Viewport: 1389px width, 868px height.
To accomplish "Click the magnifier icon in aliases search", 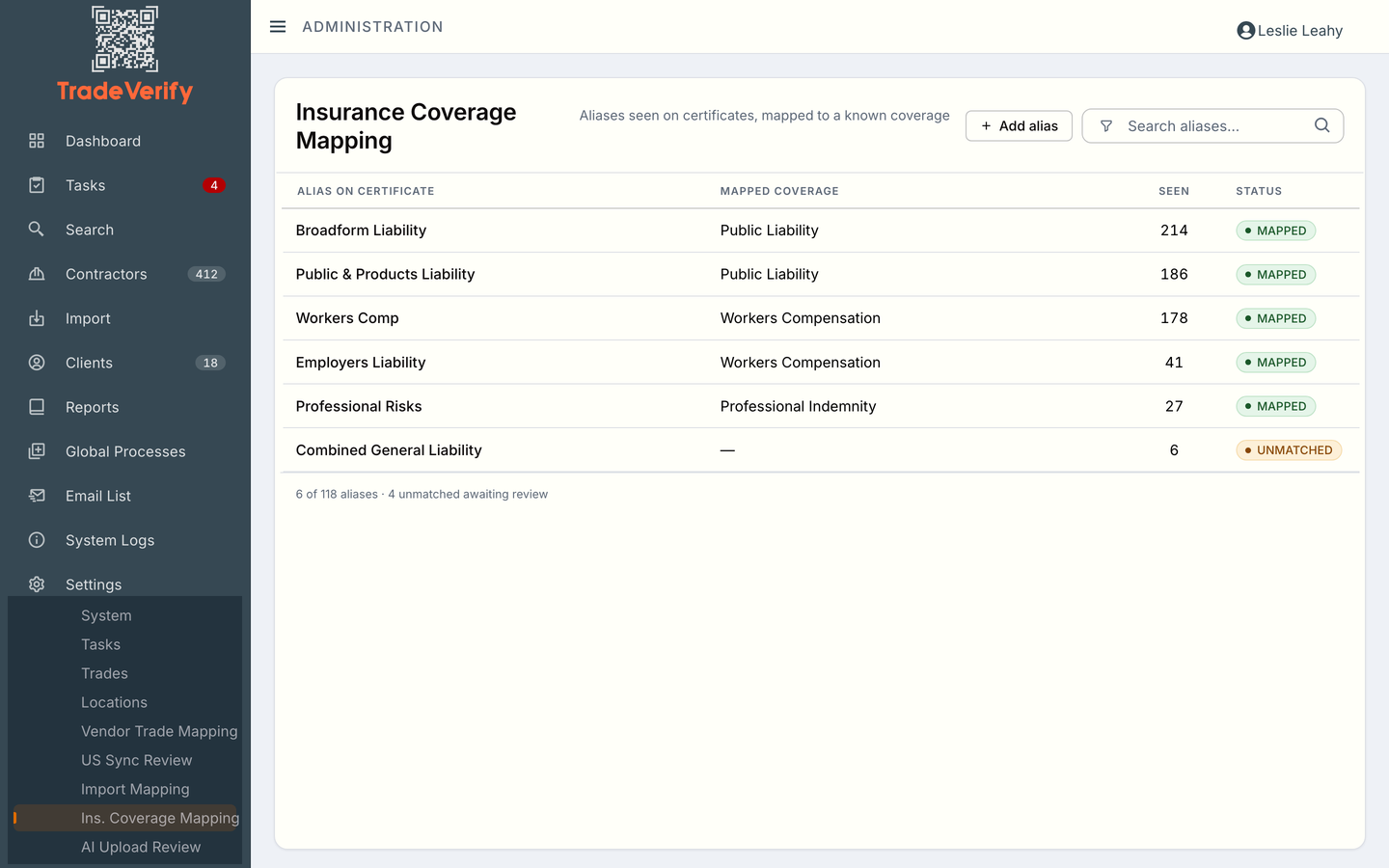I will 1322,125.
